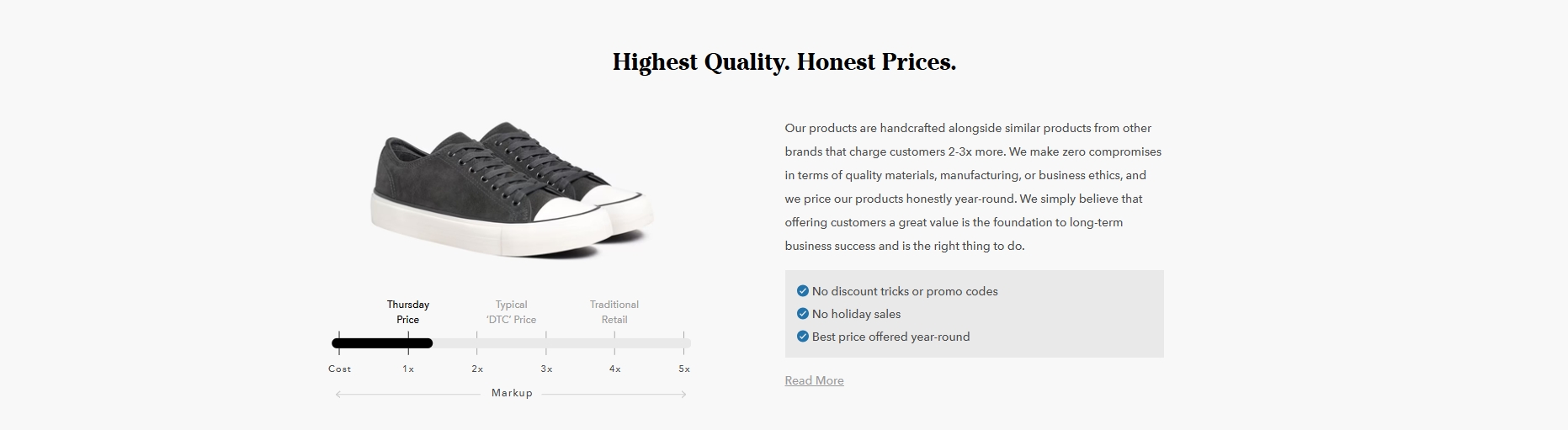1568x430 pixels.
Task: Click the Thursday Price label
Action: pyautogui.click(x=408, y=312)
